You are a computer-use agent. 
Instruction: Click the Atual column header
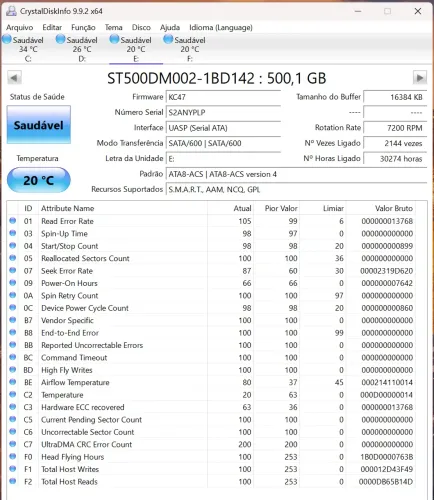pyautogui.click(x=230, y=208)
